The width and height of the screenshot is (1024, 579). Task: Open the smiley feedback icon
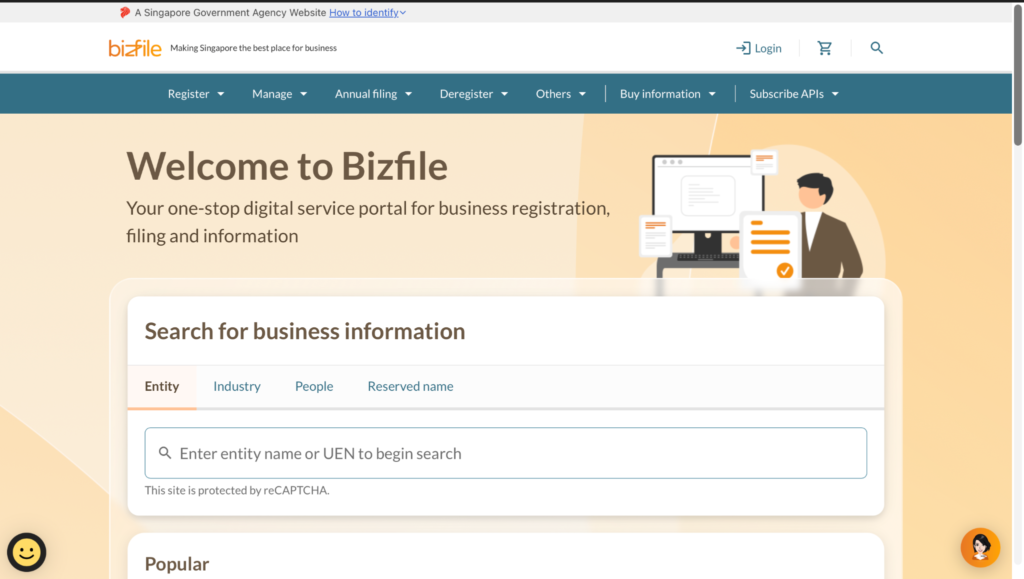tap(27, 552)
